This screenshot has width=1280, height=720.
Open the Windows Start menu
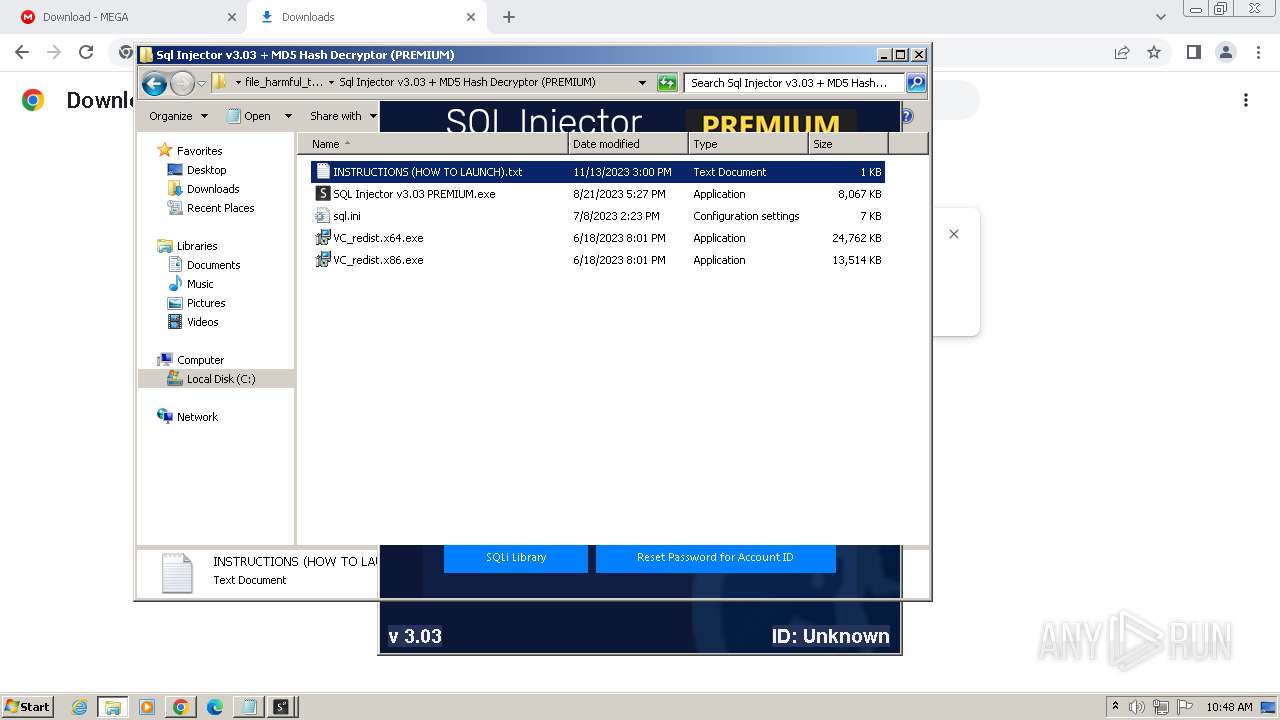click(x=27, y=706)
